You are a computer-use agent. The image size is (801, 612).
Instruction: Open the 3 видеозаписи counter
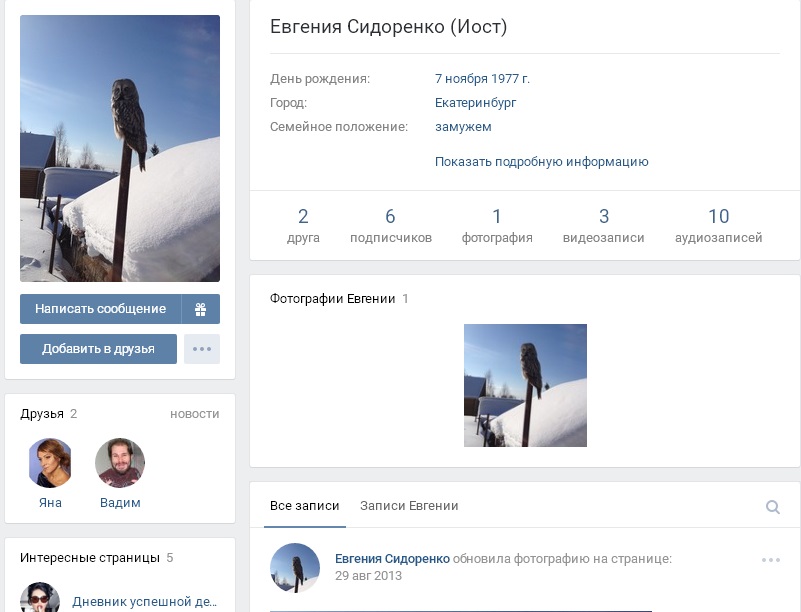(x=603, y=226)
